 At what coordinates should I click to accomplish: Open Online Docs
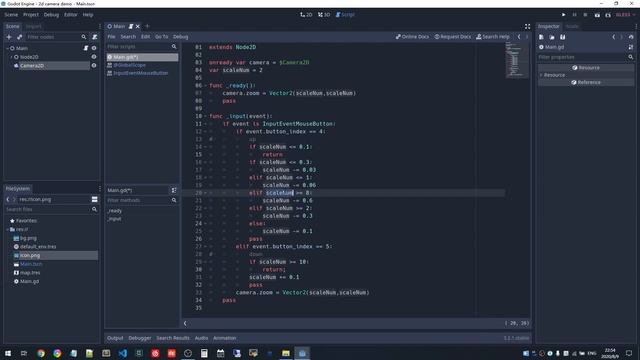click(412, 37)
